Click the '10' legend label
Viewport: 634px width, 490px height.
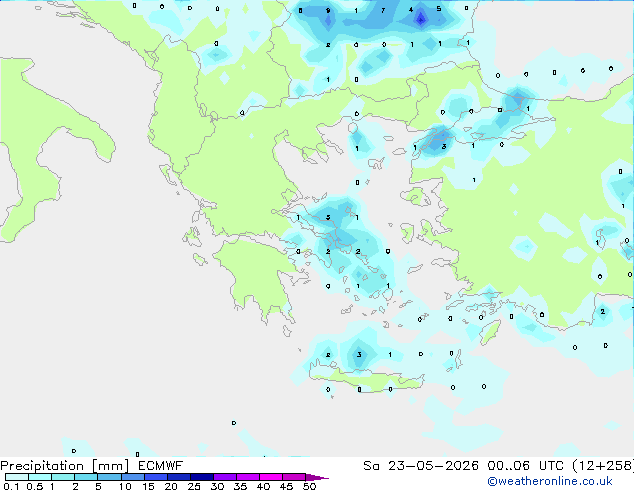(x=125, y=486)
